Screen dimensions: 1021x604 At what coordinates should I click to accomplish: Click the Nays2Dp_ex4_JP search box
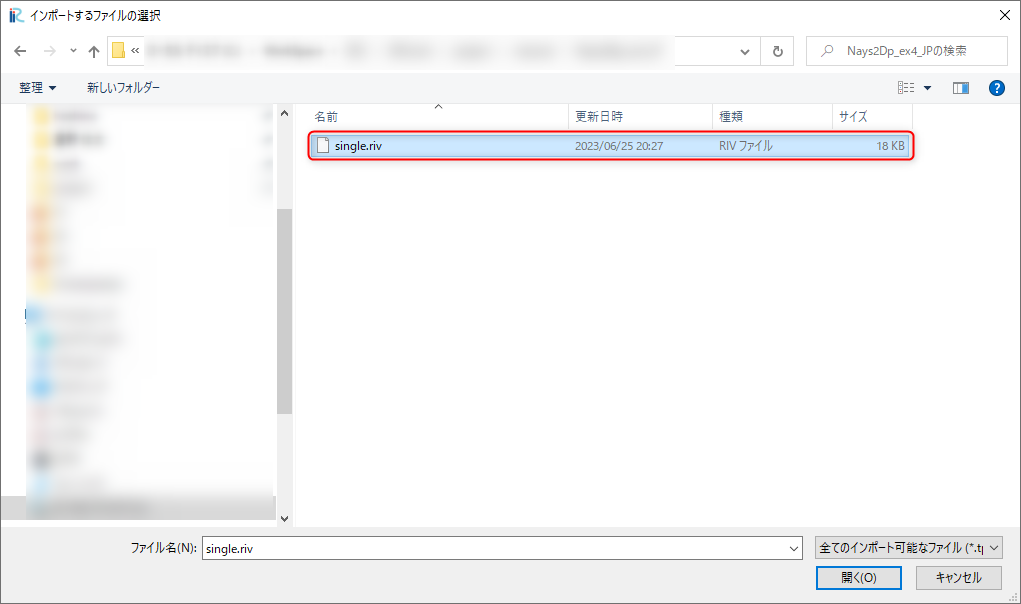[906, 51]
